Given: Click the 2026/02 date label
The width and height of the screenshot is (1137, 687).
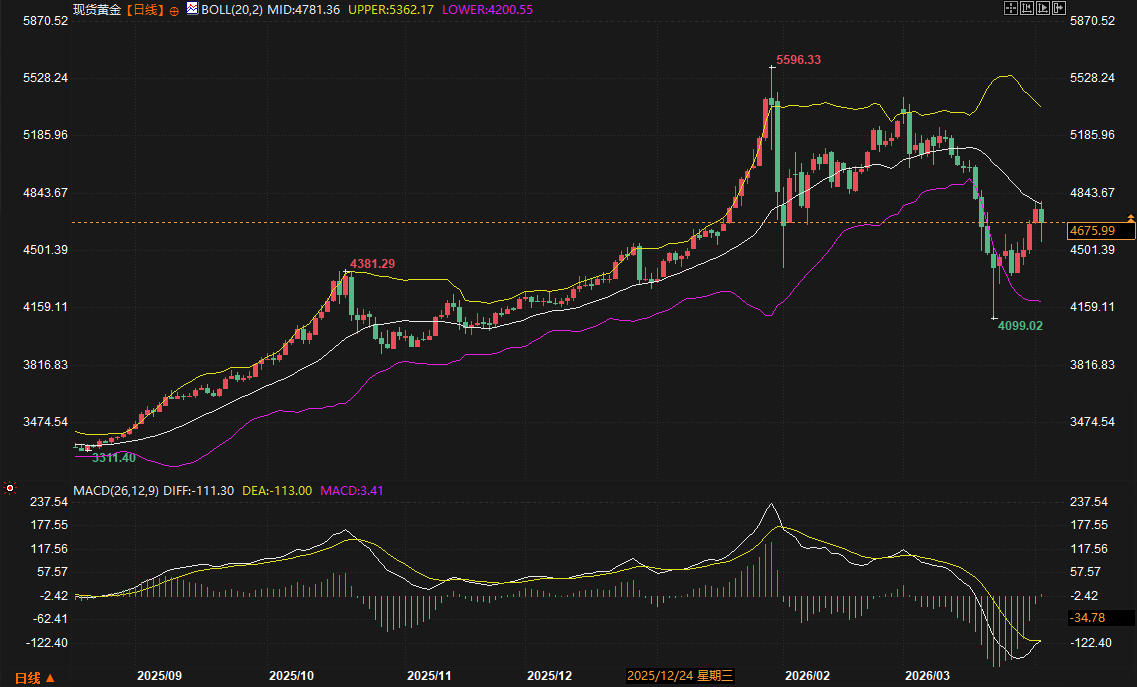Looking at the screenshot, I should [807, 676].
